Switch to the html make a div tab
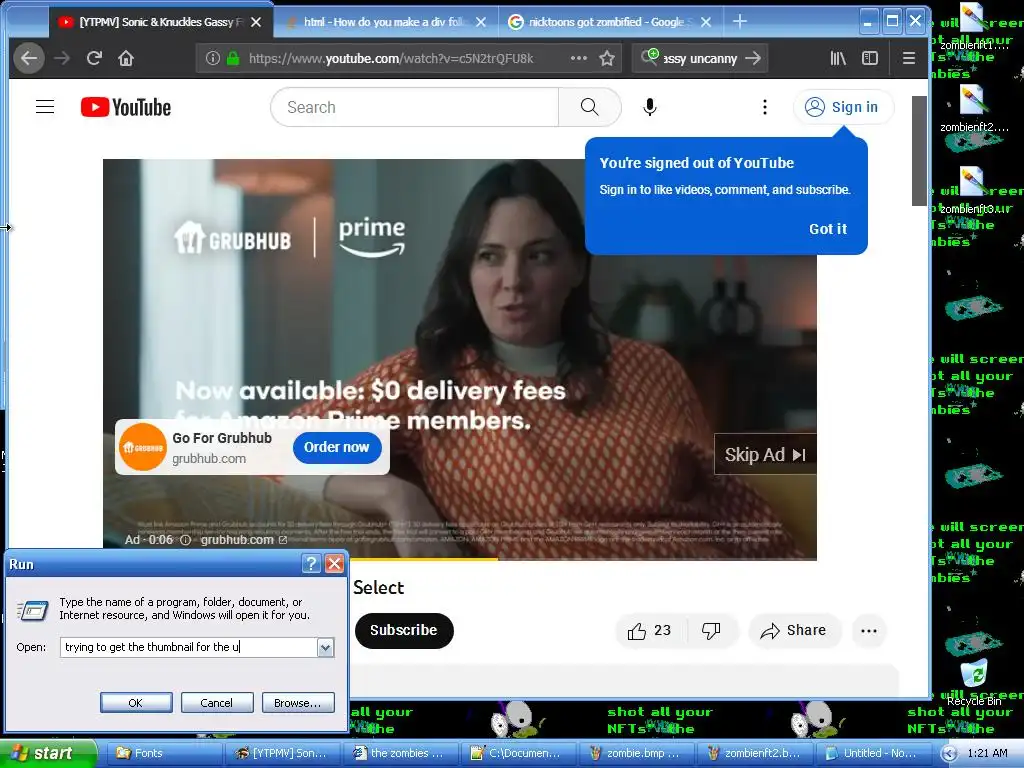Viewport: 1024px width, 768px height. pos(385,22)
